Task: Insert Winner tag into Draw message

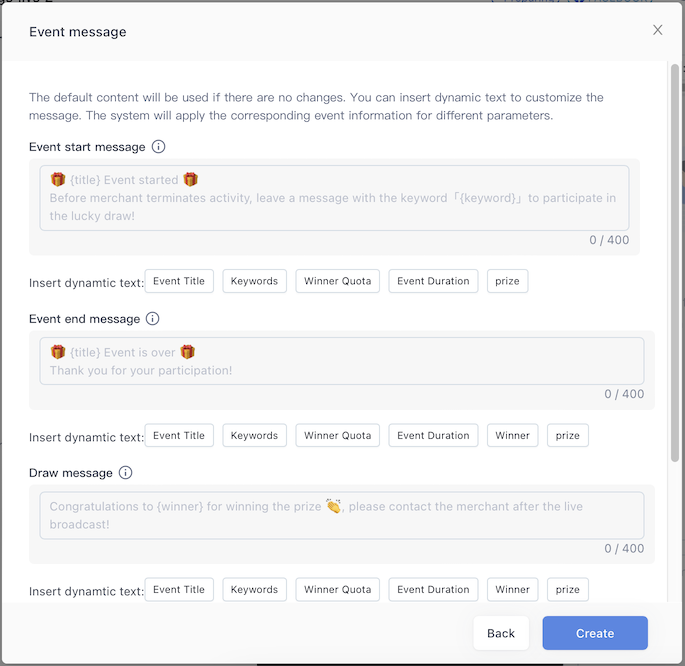Action: (x=512, y=590)
